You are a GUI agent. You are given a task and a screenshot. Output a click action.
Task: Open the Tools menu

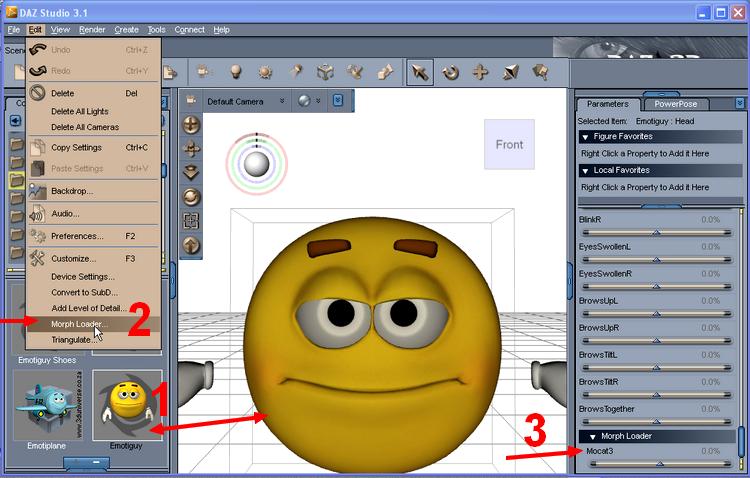[156, 30]
